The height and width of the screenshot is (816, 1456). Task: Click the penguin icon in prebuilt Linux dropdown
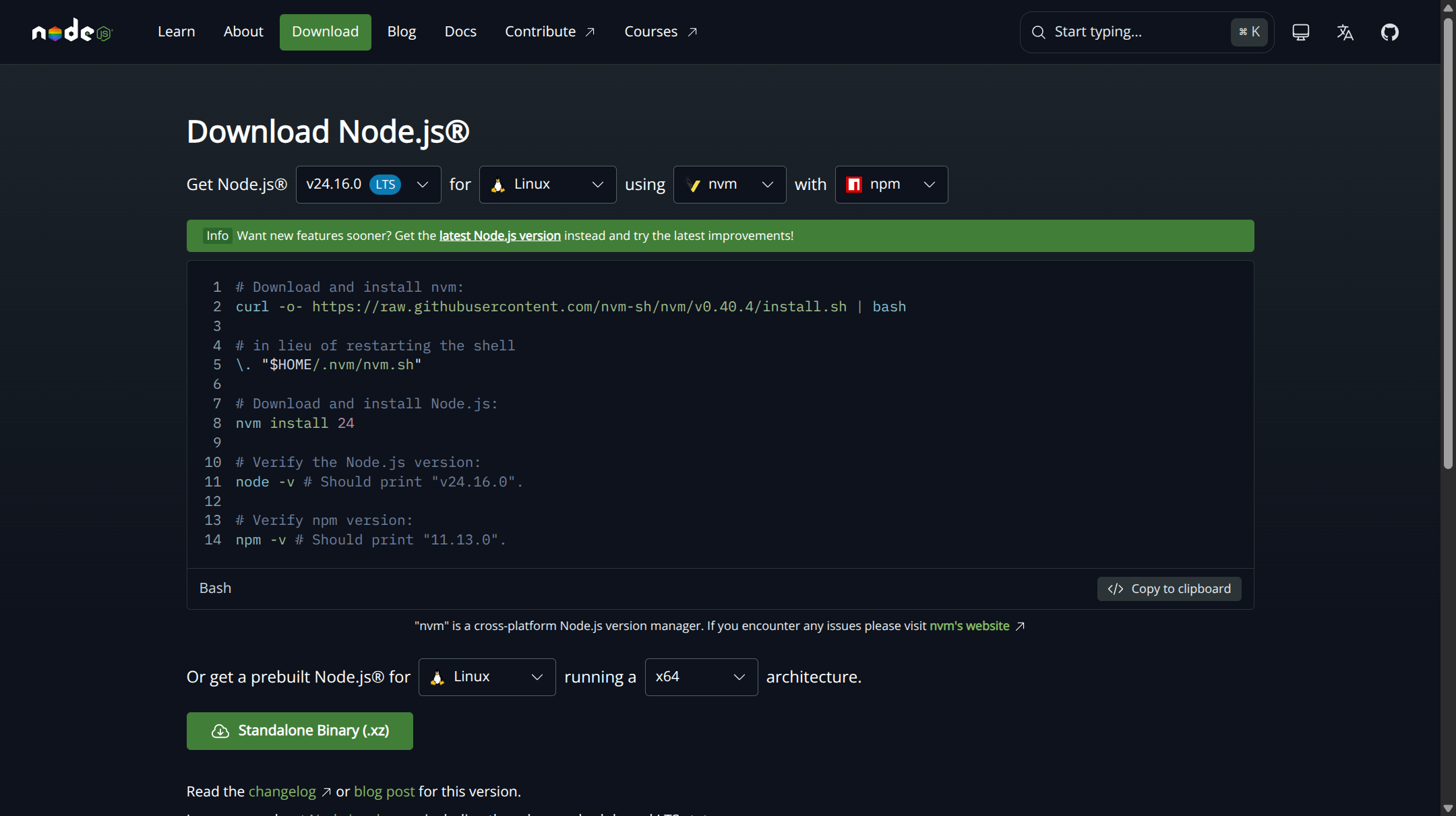click(437, 678)
